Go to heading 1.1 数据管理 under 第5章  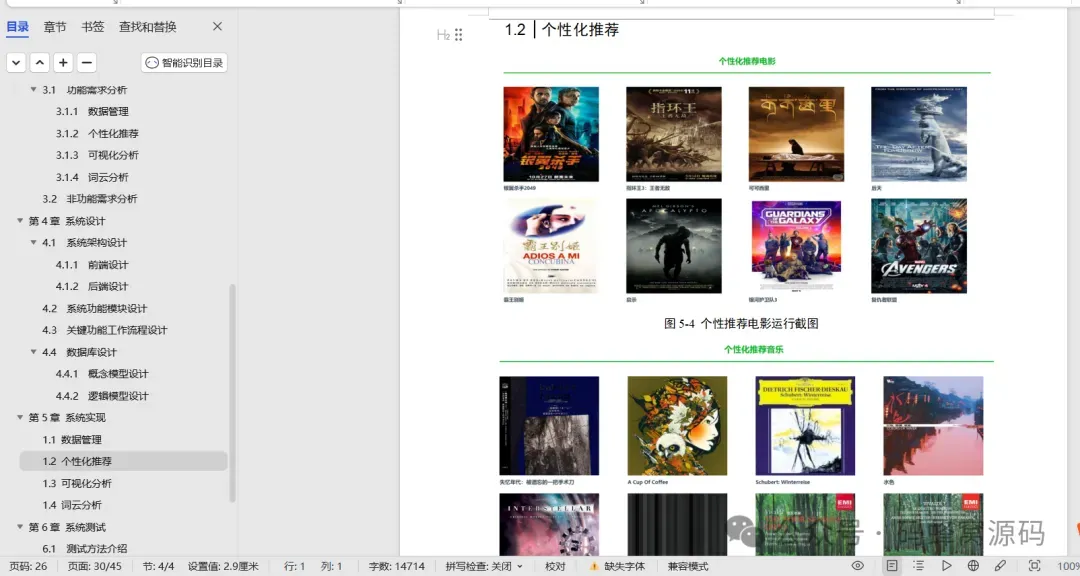click(x=72, y=440)
